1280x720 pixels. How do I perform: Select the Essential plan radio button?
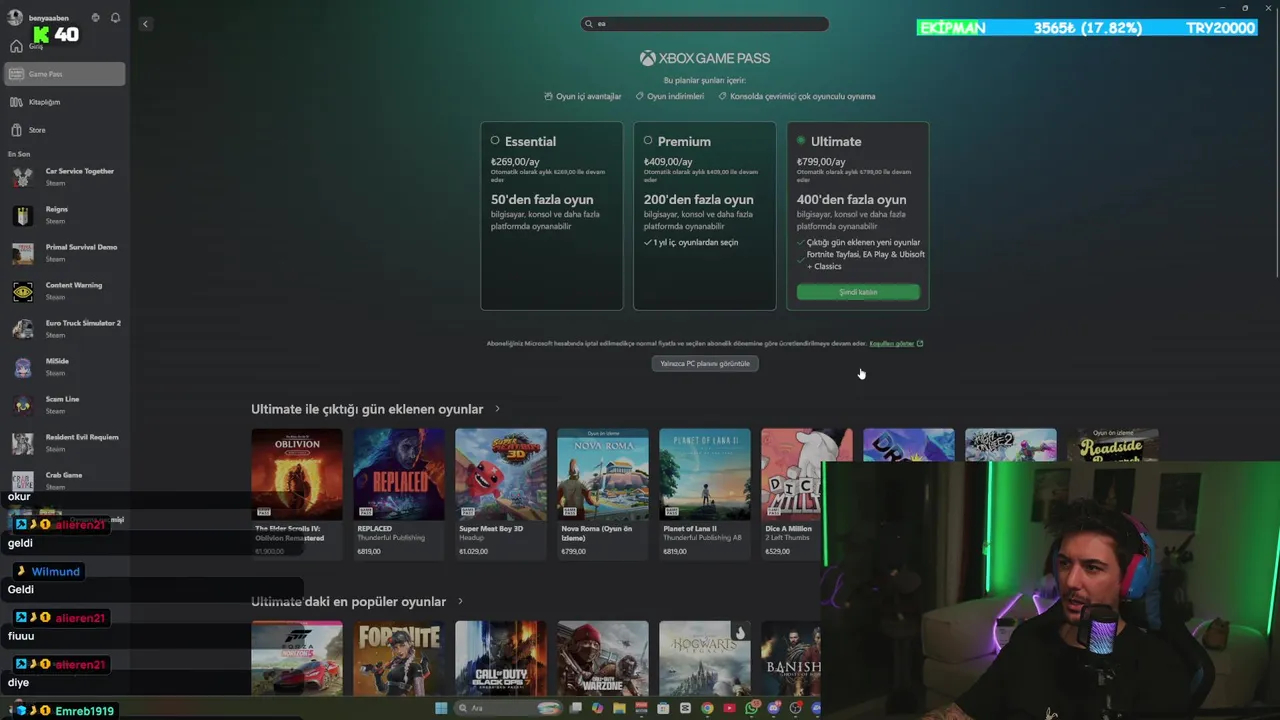(x=495, y=141)
